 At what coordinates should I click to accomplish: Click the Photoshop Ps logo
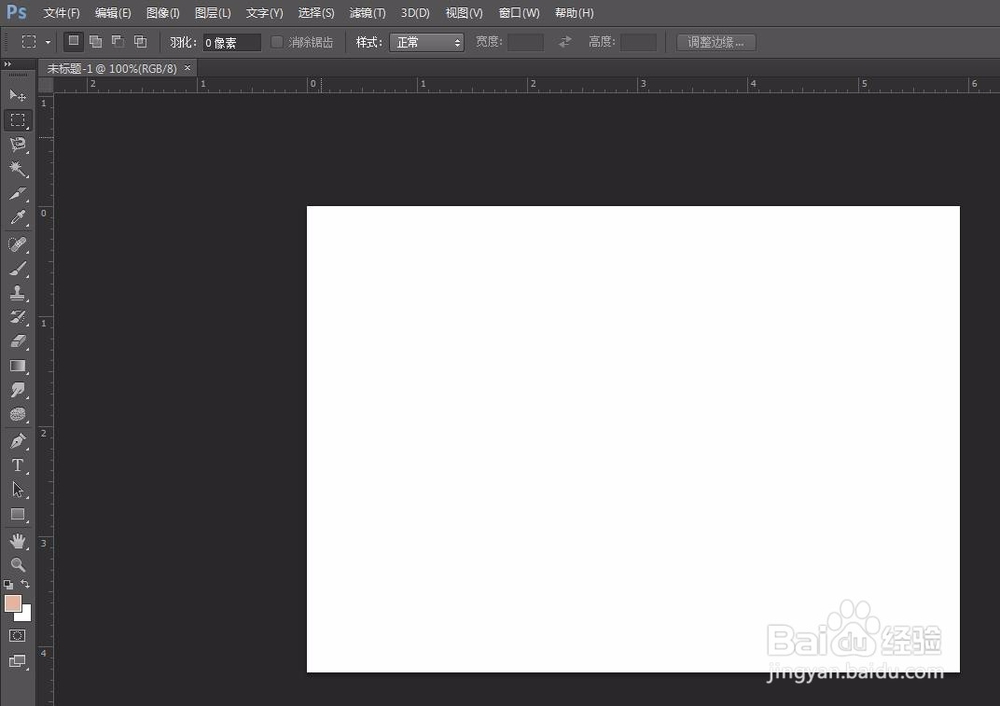click(x=17, y=12)
